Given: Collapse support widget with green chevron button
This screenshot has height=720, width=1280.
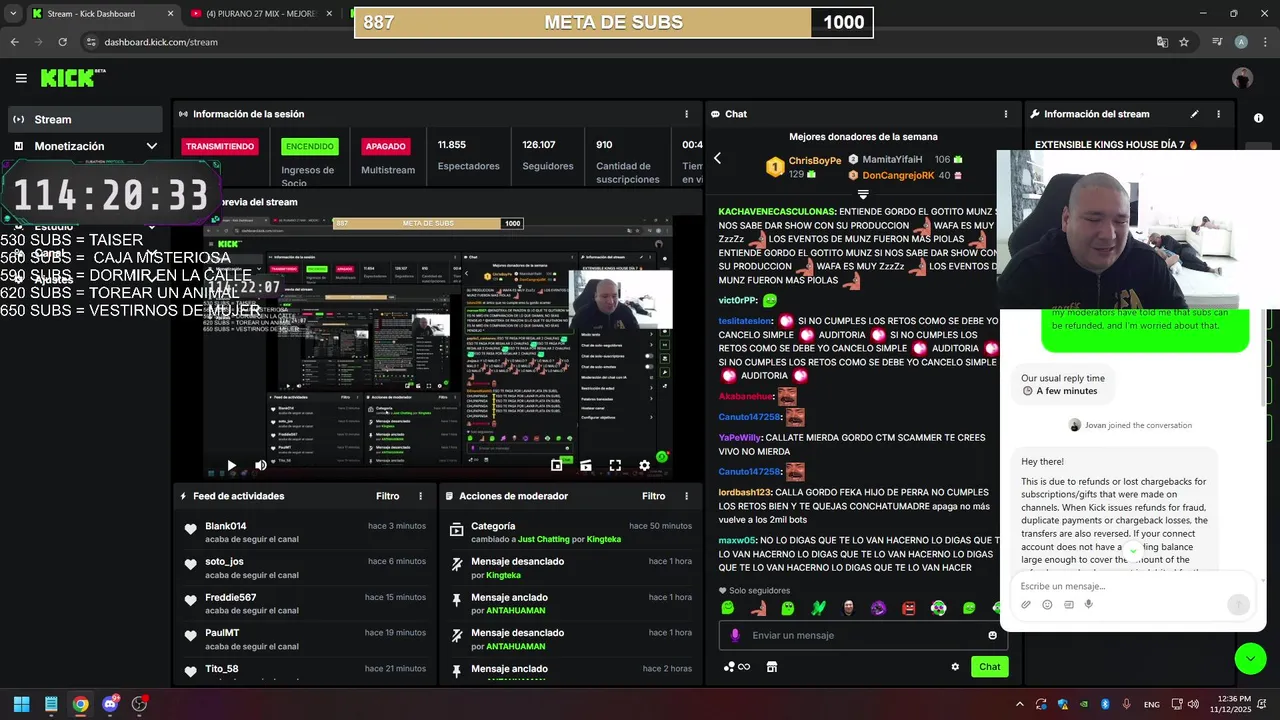Looking at the screenshot, I should [x=1250, y=657].
